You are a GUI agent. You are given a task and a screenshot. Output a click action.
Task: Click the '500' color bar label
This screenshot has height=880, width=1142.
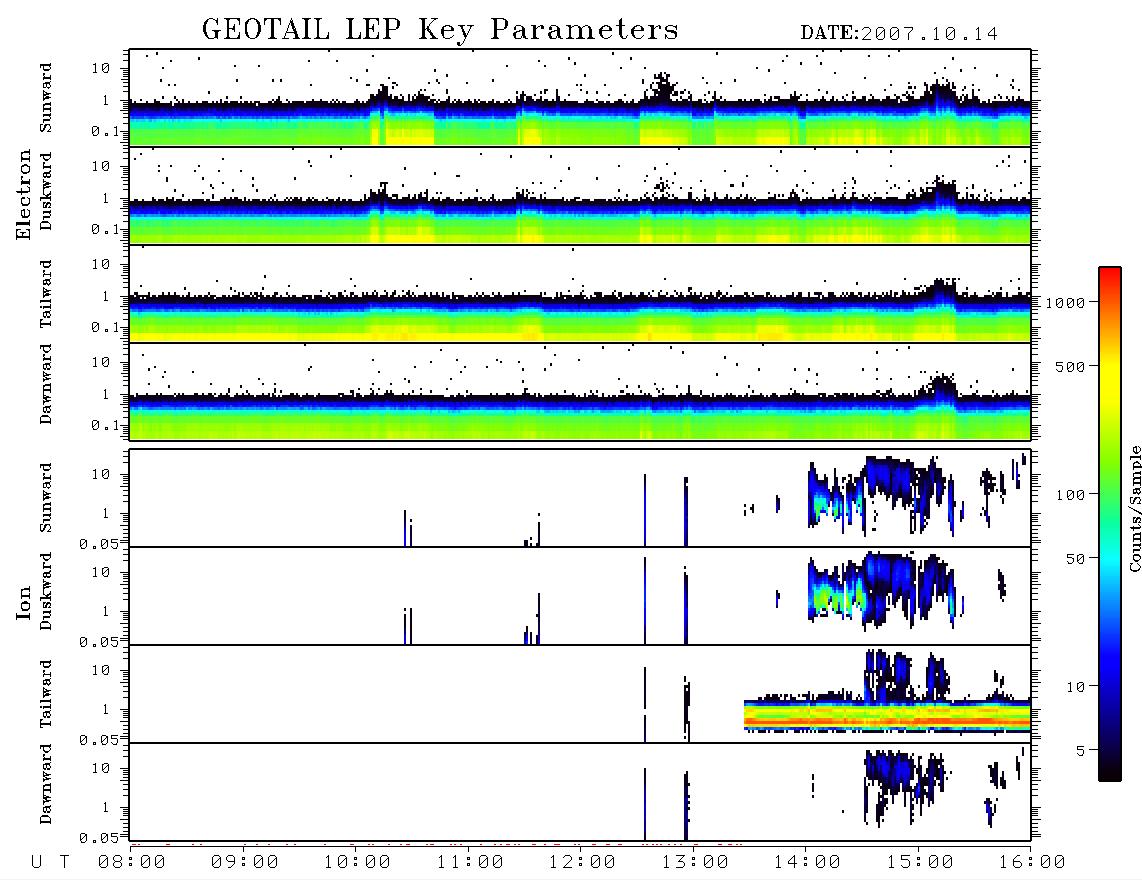(x=1071, y=366)
